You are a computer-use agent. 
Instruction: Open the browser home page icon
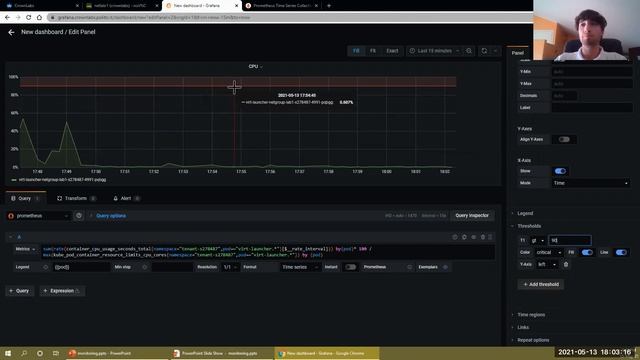(39, 18)
